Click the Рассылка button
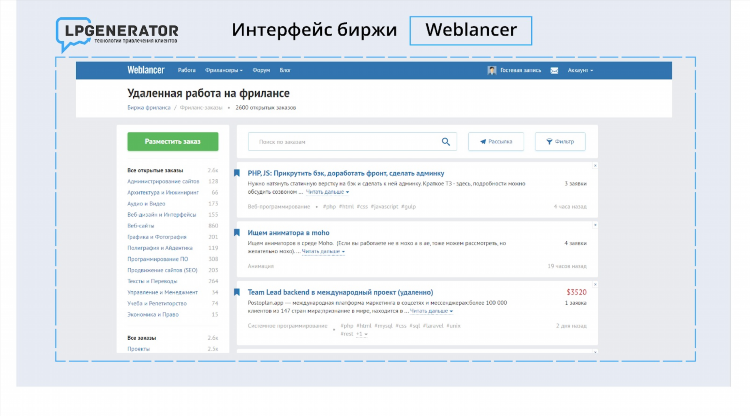750x416 pixels. (496, 142)
